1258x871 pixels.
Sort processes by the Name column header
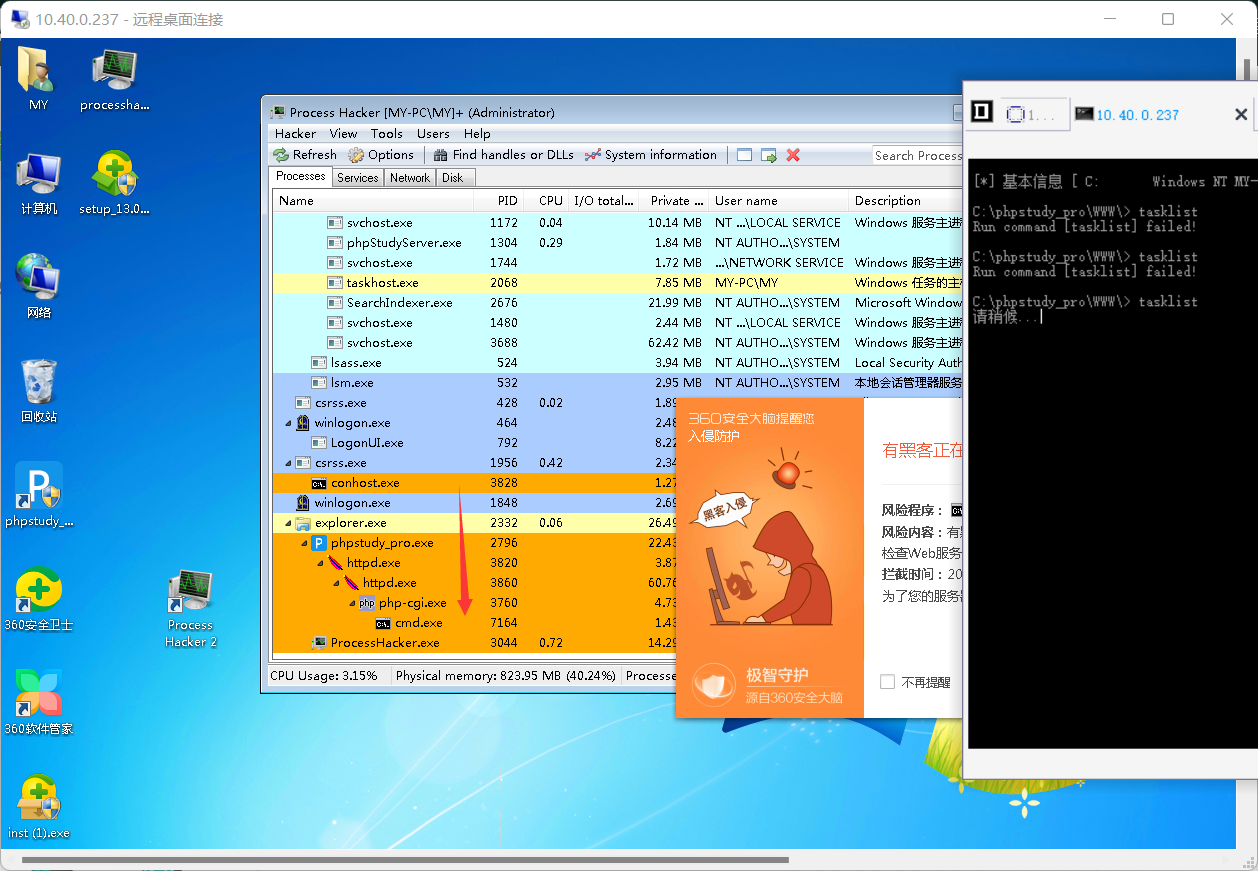pos(373,201)
